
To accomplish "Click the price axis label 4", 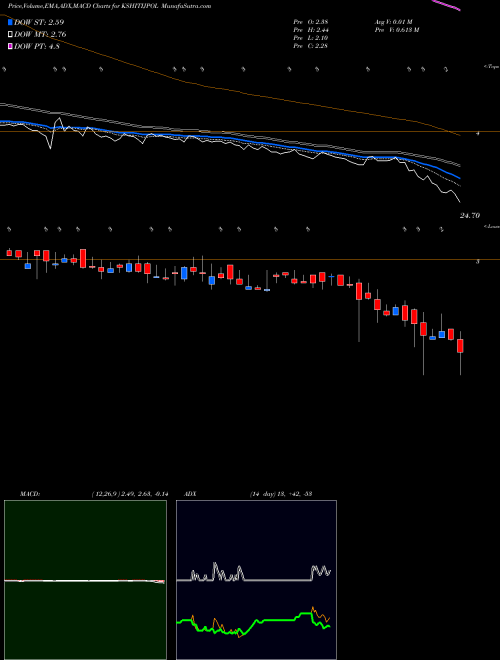I will (x=478, y=133).
